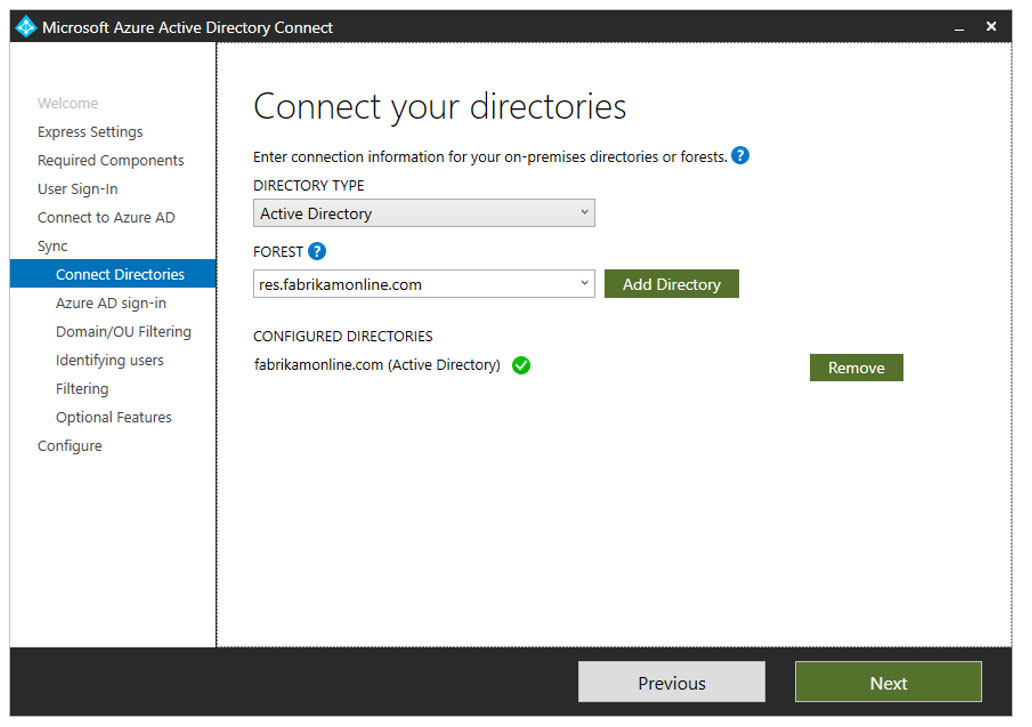
Task: Minimize the Azure AD Connect window
Action: point(959,28)
